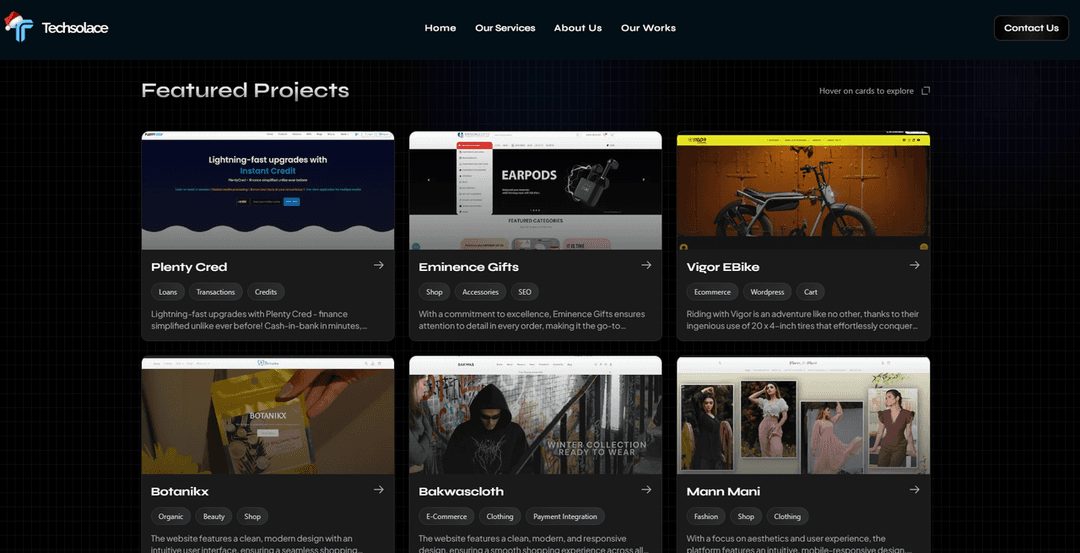The height and width of the screenshot is (553, 1080).
Task: Select the Ecommerce tag under Vigor EBike
Action: point(712,292)
